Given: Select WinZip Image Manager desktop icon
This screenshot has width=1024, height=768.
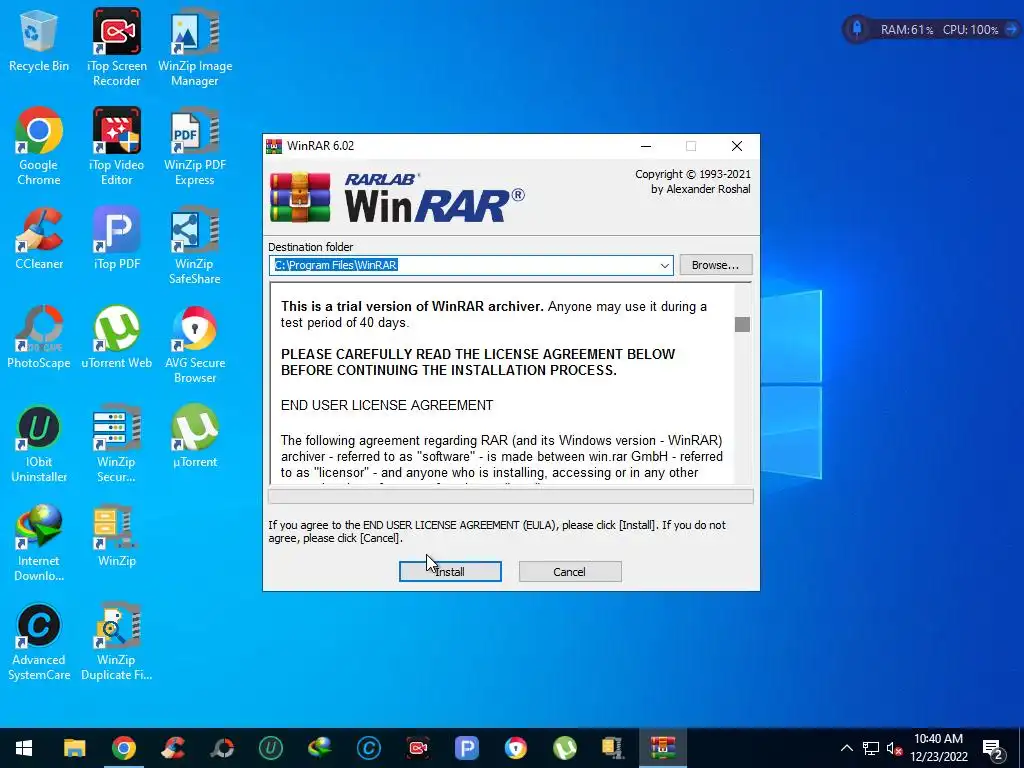Looking at the screenshot, I should (195, 47).
